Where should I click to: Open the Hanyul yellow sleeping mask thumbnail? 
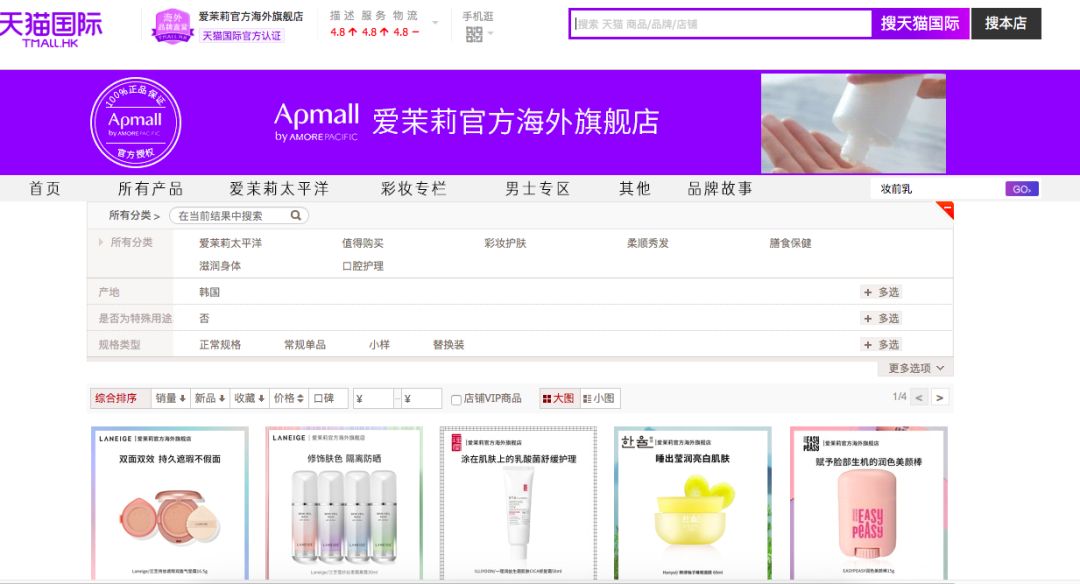(x=693, y=503)
